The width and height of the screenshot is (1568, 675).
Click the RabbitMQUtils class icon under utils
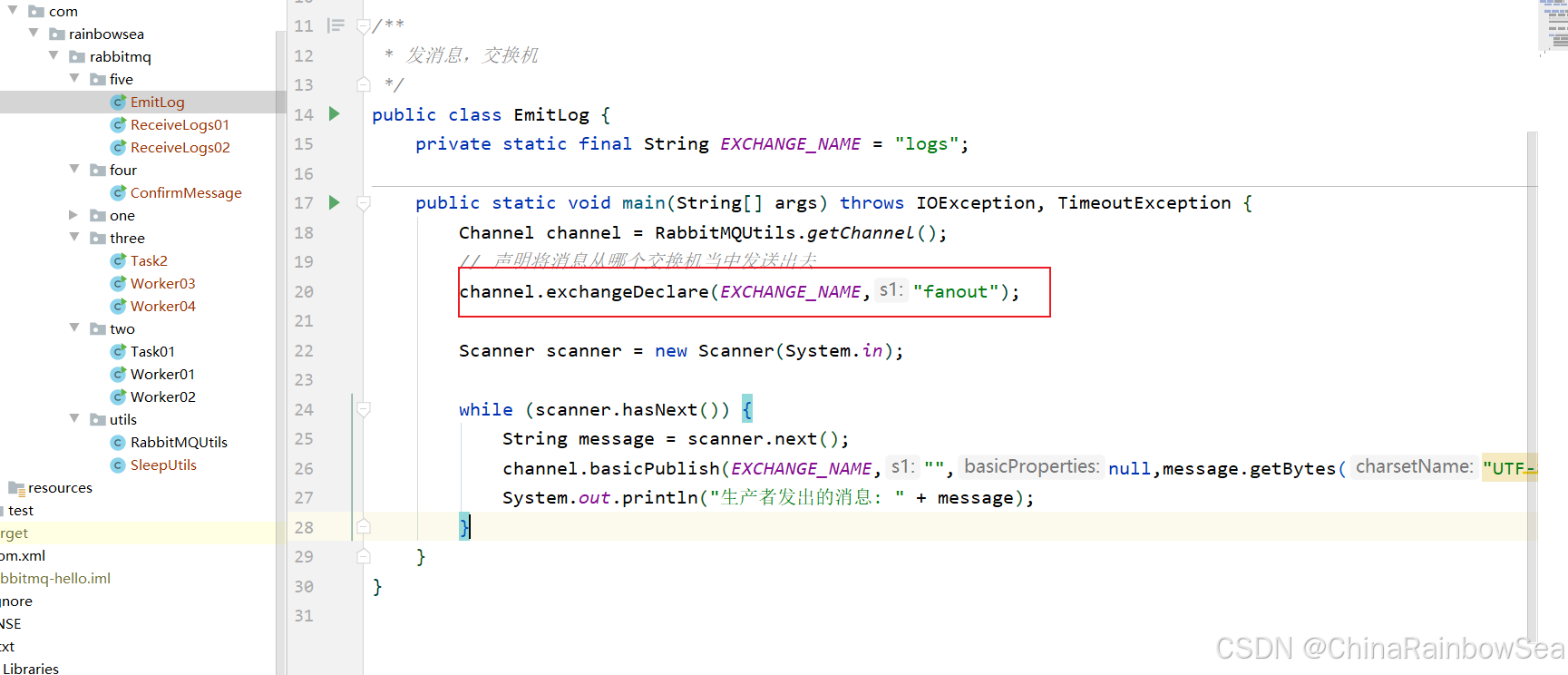coord(118,442)
